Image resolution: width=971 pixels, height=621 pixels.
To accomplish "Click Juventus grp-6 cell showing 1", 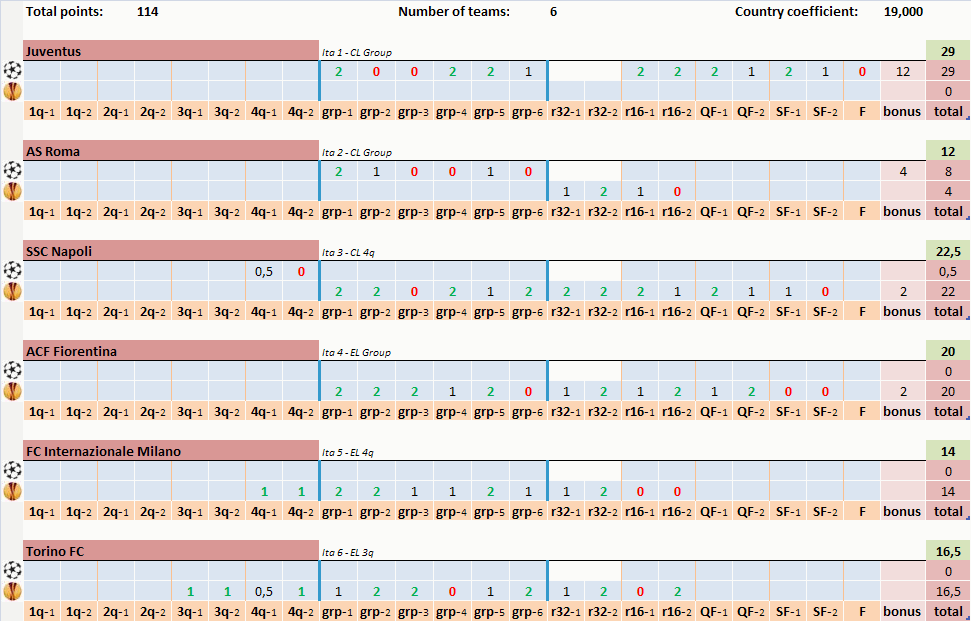I will point(528,71).
